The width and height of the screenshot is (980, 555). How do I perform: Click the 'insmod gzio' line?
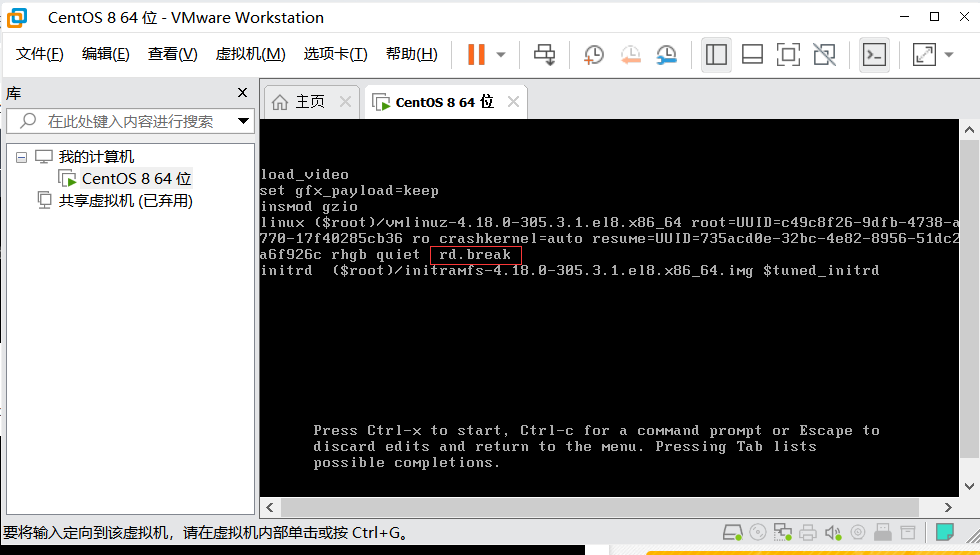point(309,207)
